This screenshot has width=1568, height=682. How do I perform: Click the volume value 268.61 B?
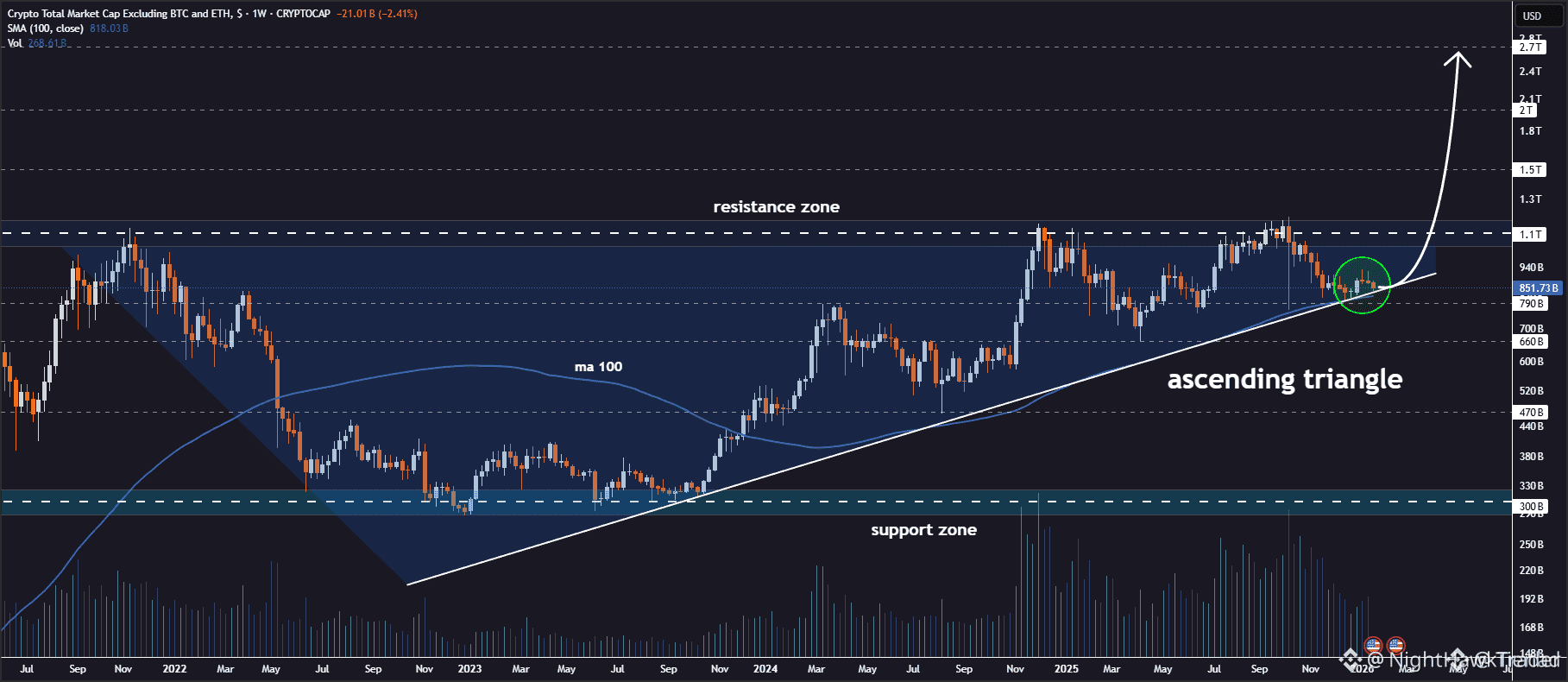click(x=47, y=43)
